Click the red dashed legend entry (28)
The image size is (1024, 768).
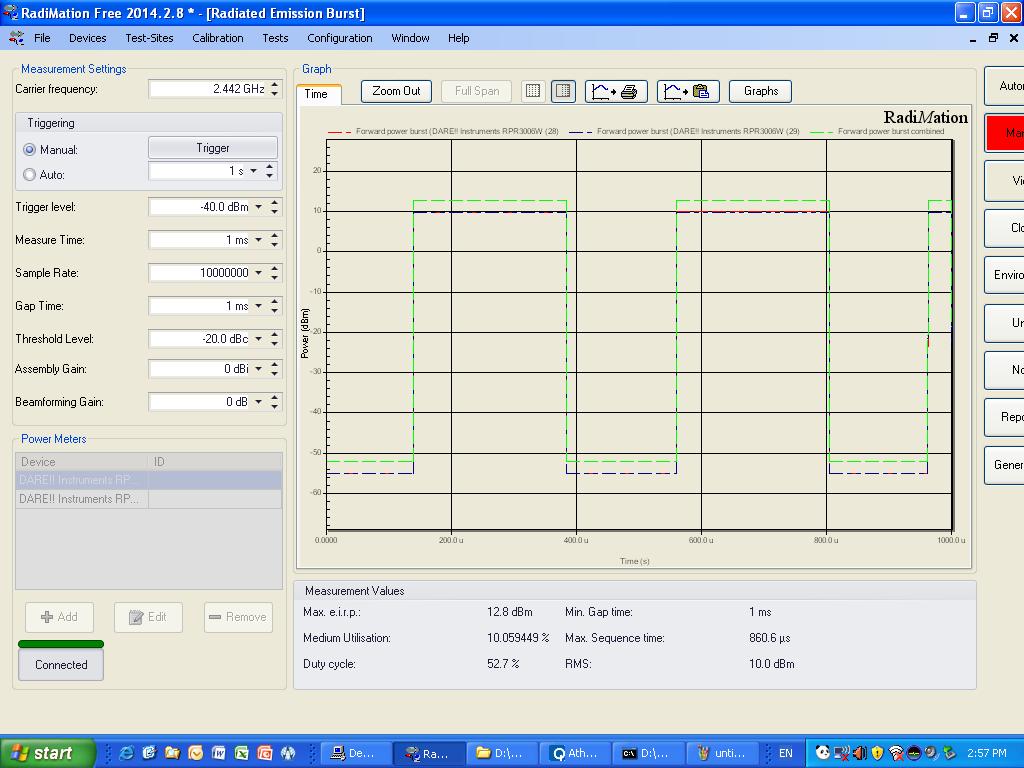pos(443,131)
